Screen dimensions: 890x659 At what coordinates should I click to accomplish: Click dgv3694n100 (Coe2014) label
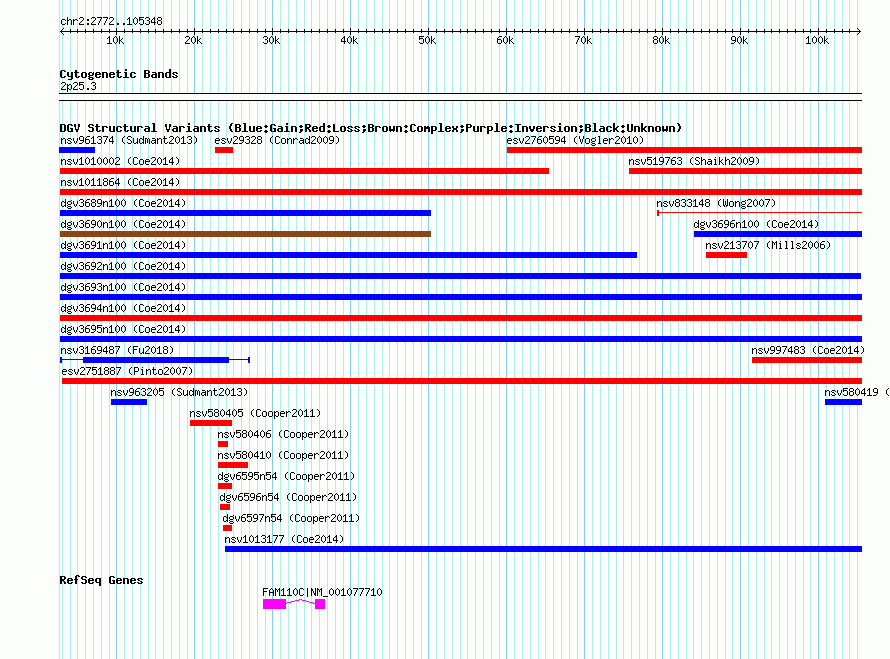click(x=123, y=308)
